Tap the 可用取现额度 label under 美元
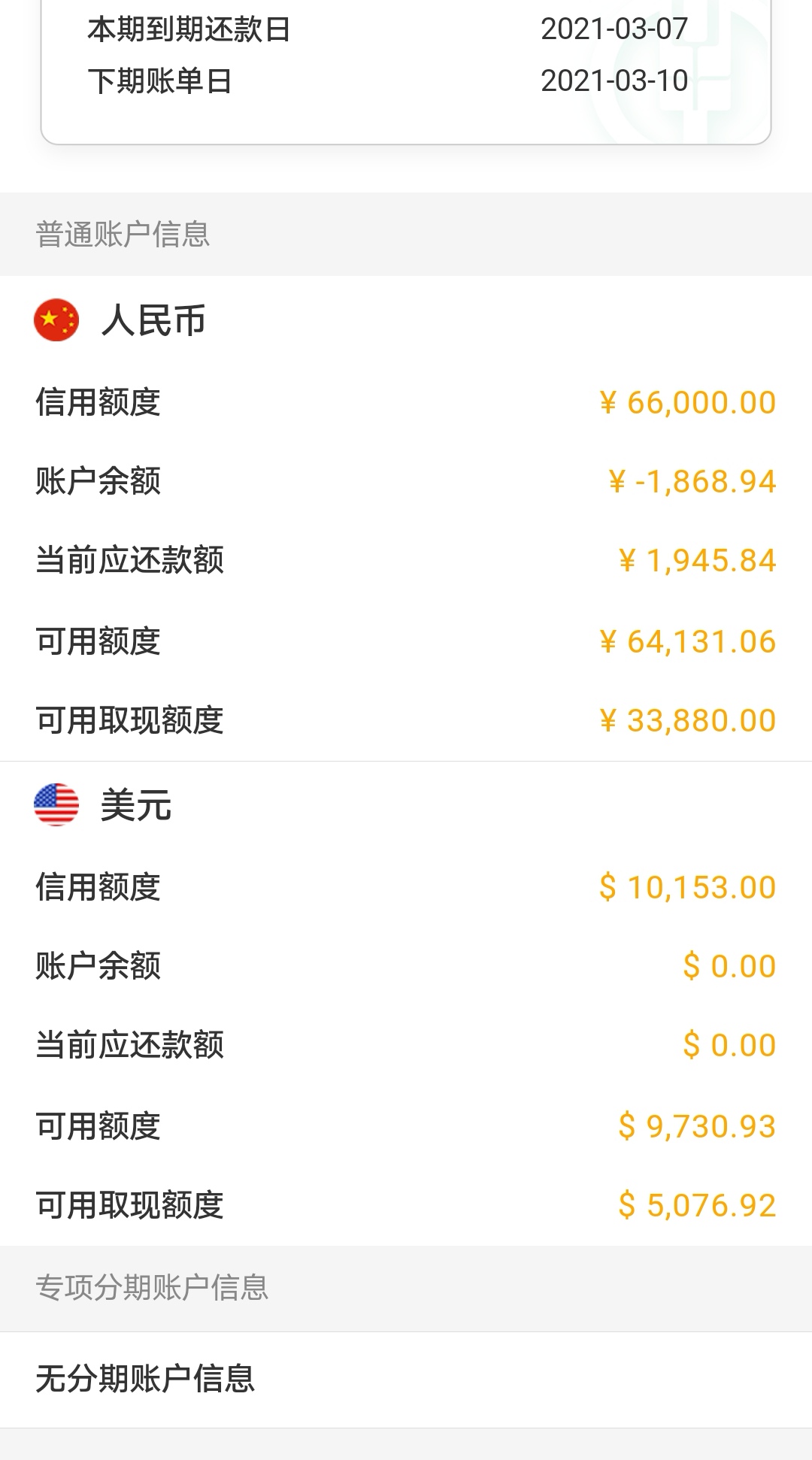812x1460 pixels. [x=129, y=1205]
